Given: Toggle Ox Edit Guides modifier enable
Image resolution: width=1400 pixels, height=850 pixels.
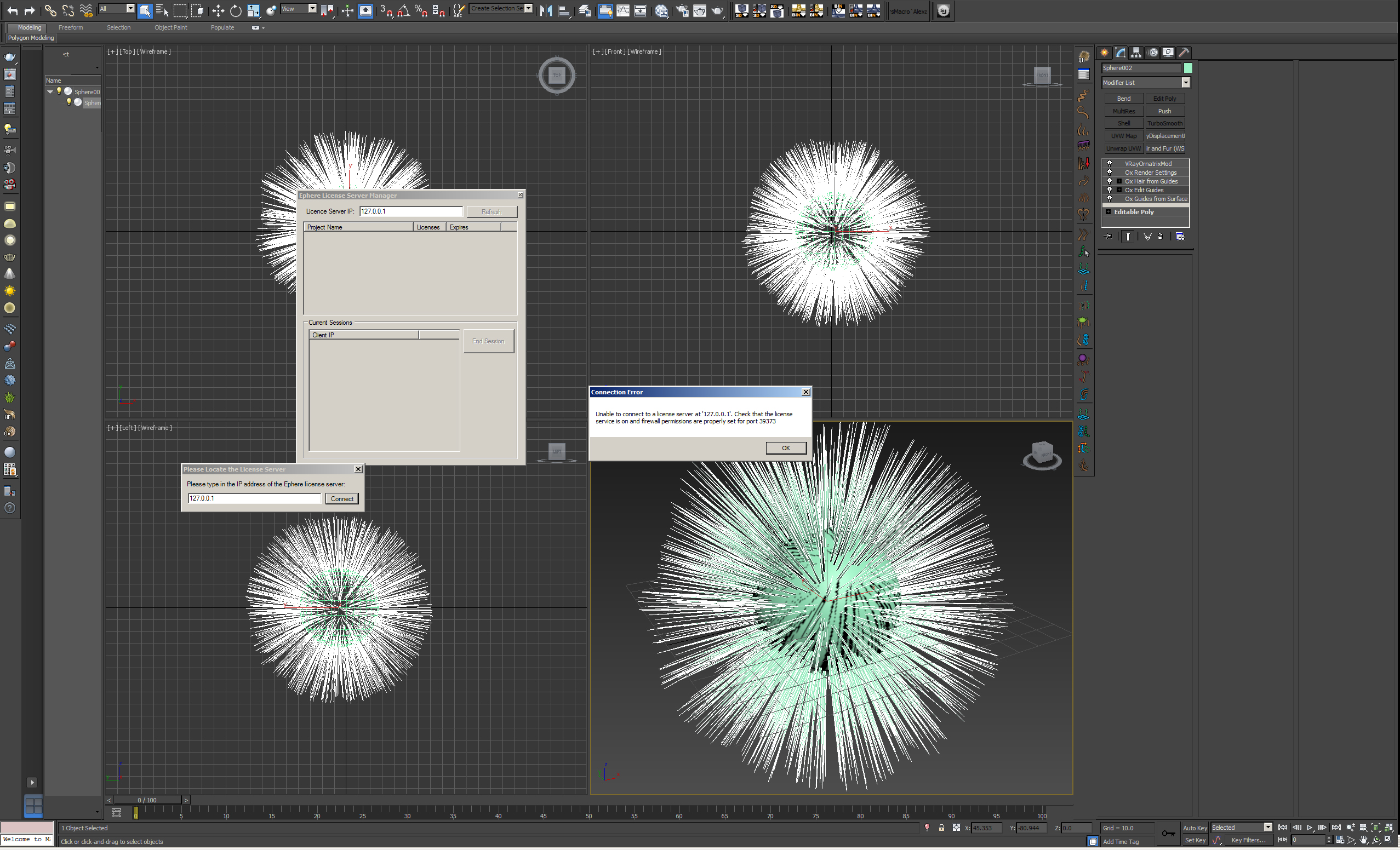Looking at the screenshot, I should 1109,189.
